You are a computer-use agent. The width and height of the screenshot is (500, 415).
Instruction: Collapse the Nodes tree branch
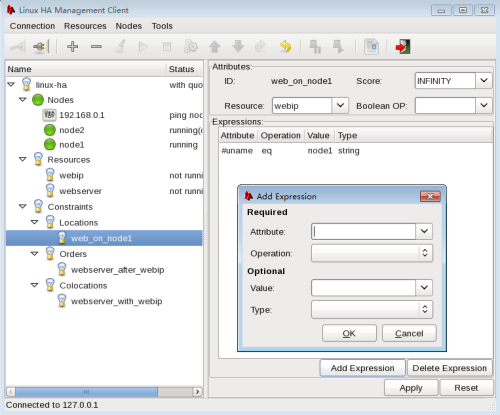pyautogui.click(x=23, y=100)
